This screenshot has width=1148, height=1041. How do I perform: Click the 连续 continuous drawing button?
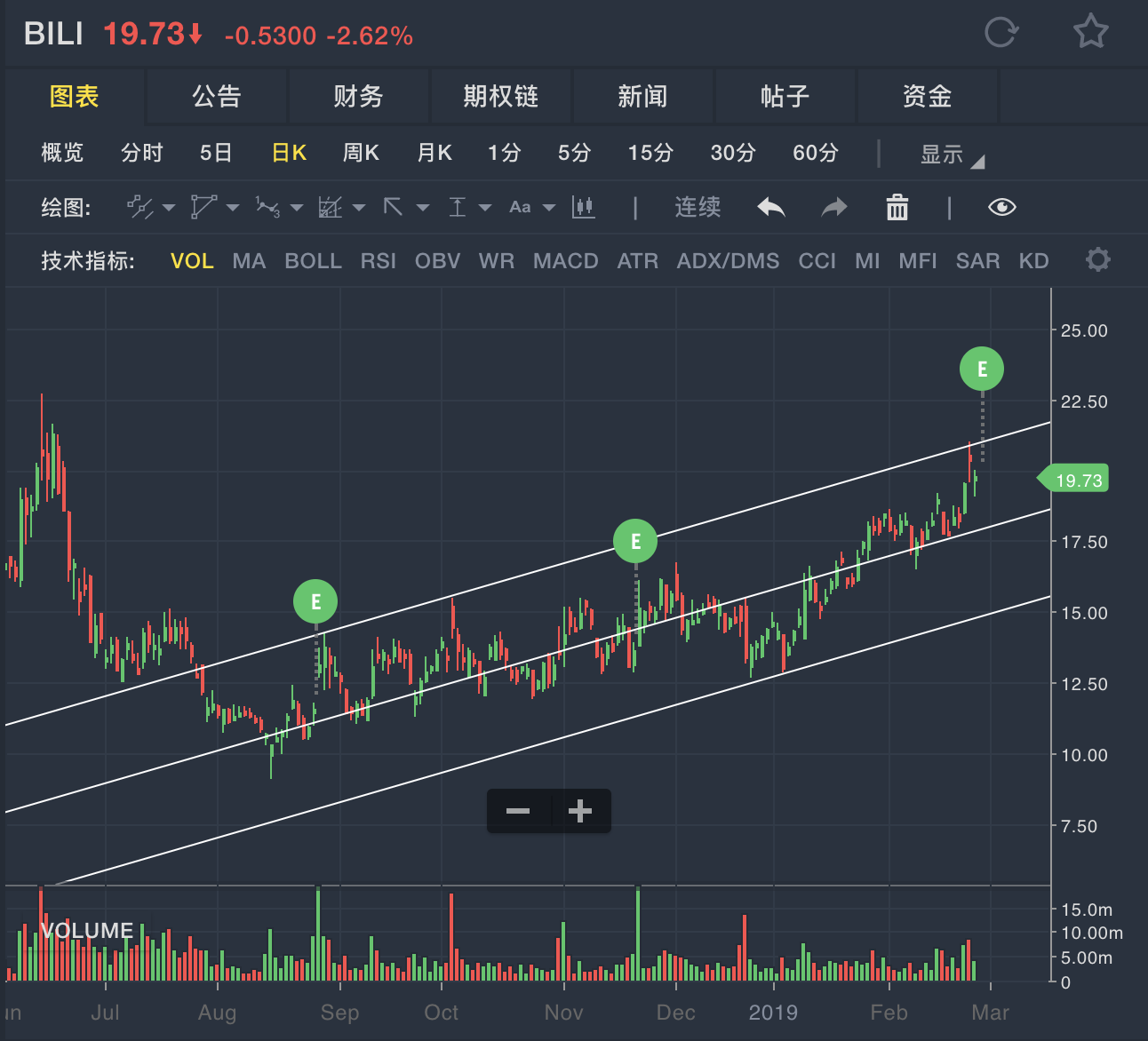point(698,208)
